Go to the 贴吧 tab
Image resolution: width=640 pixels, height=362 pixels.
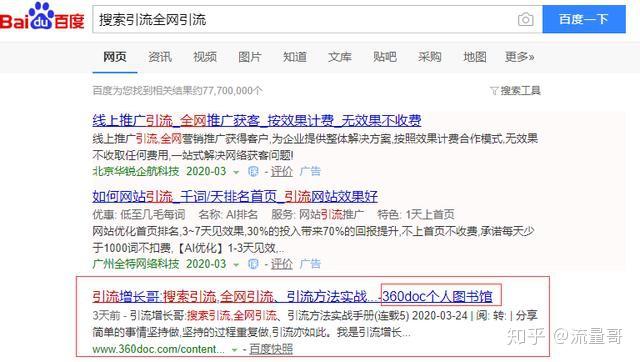(x=384, y=57)
